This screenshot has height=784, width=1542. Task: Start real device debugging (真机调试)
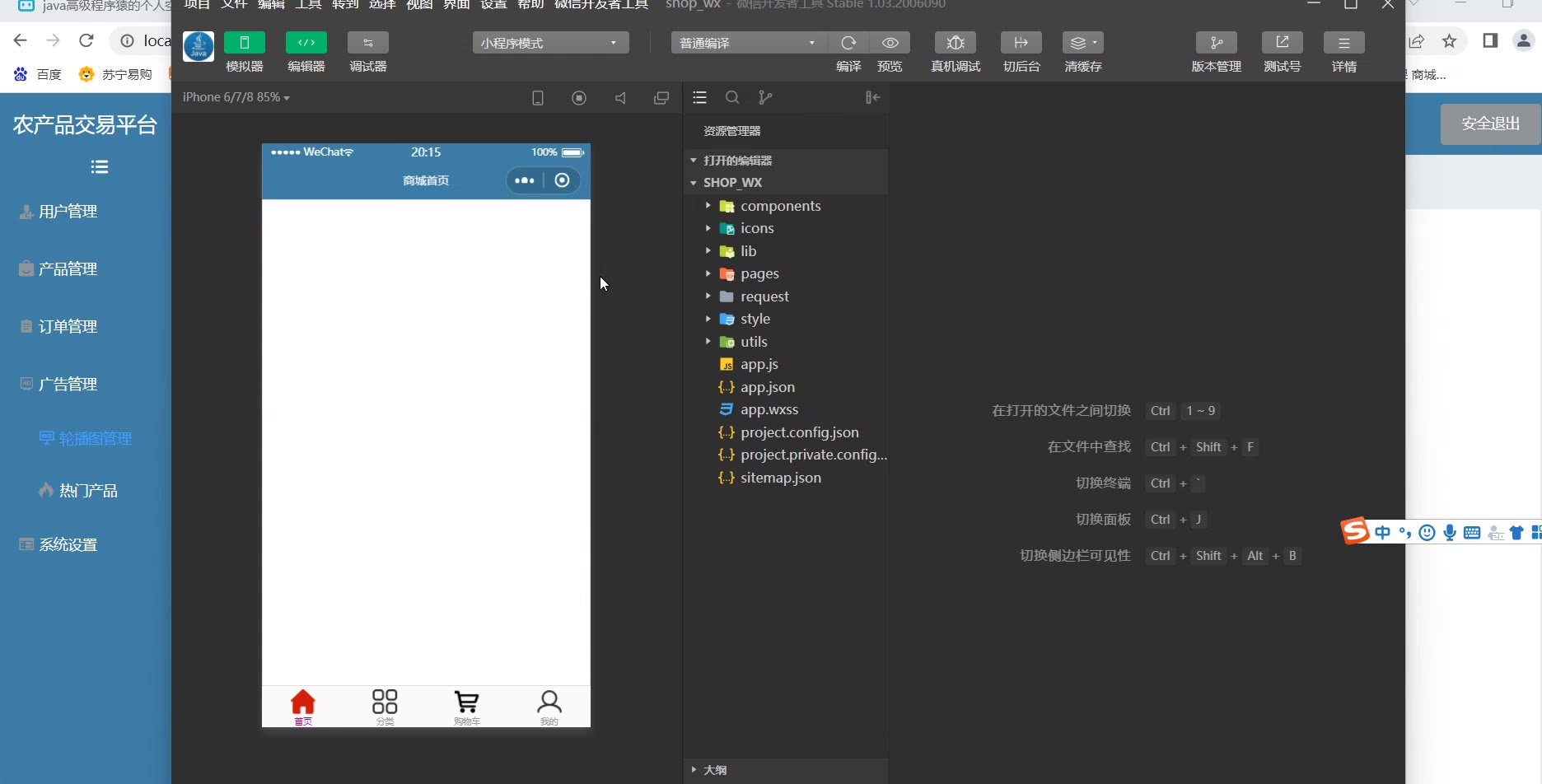(956, 43)
